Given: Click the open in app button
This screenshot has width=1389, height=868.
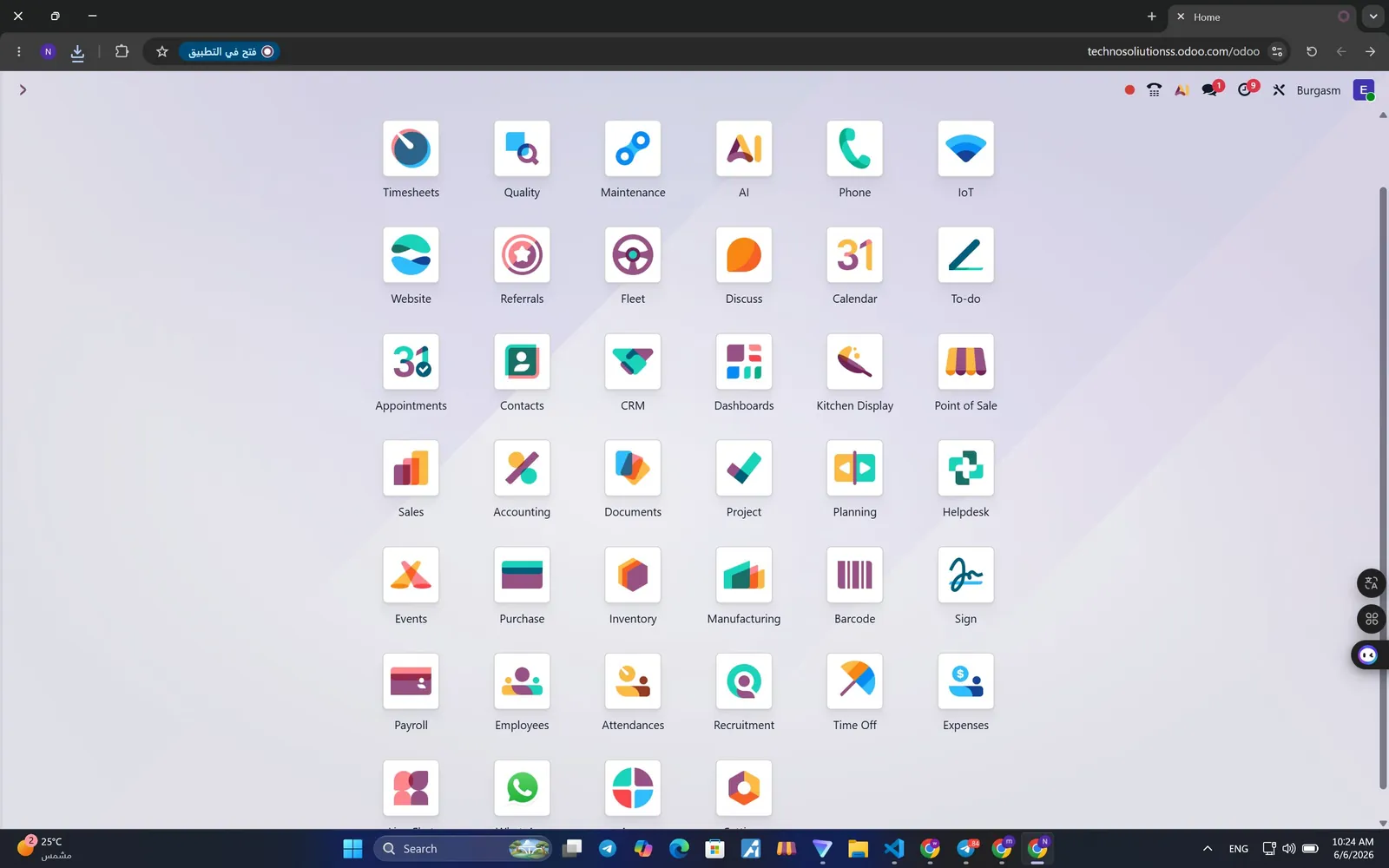Looking at the screenshot, I should (230, 51).
